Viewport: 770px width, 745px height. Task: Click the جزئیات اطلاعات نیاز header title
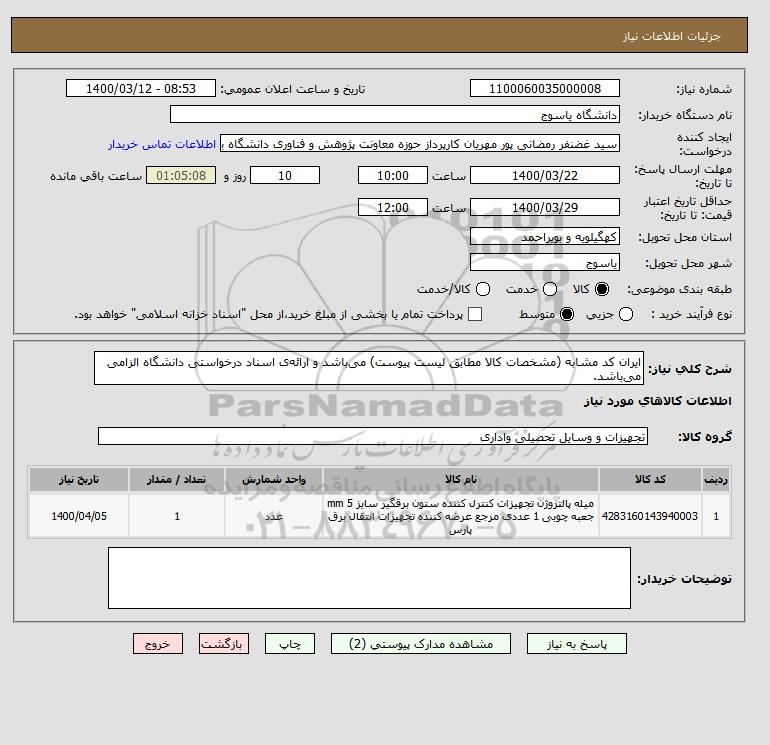(671, 36)
